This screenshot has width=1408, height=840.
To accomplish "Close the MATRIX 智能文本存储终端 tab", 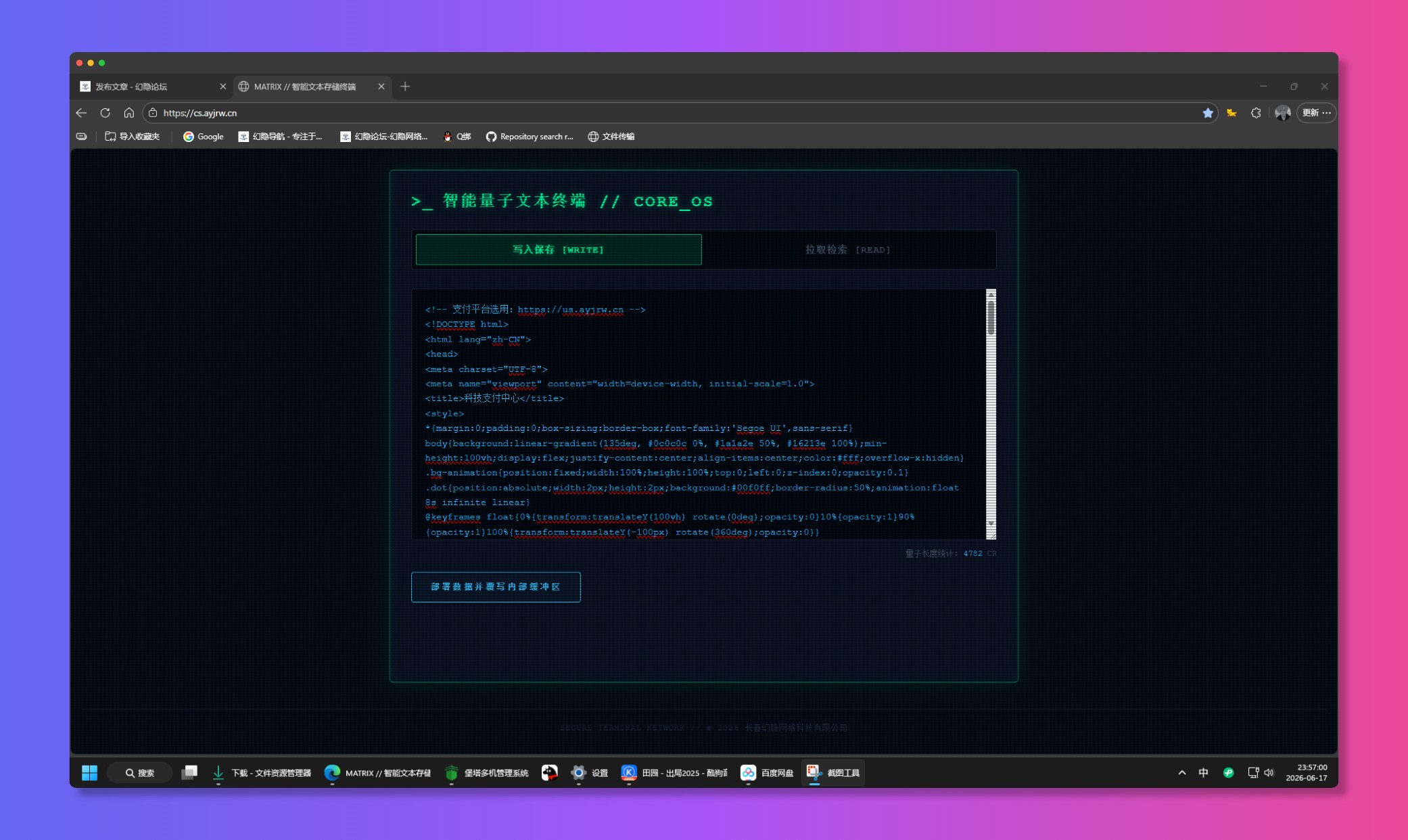I will [381, 87].
